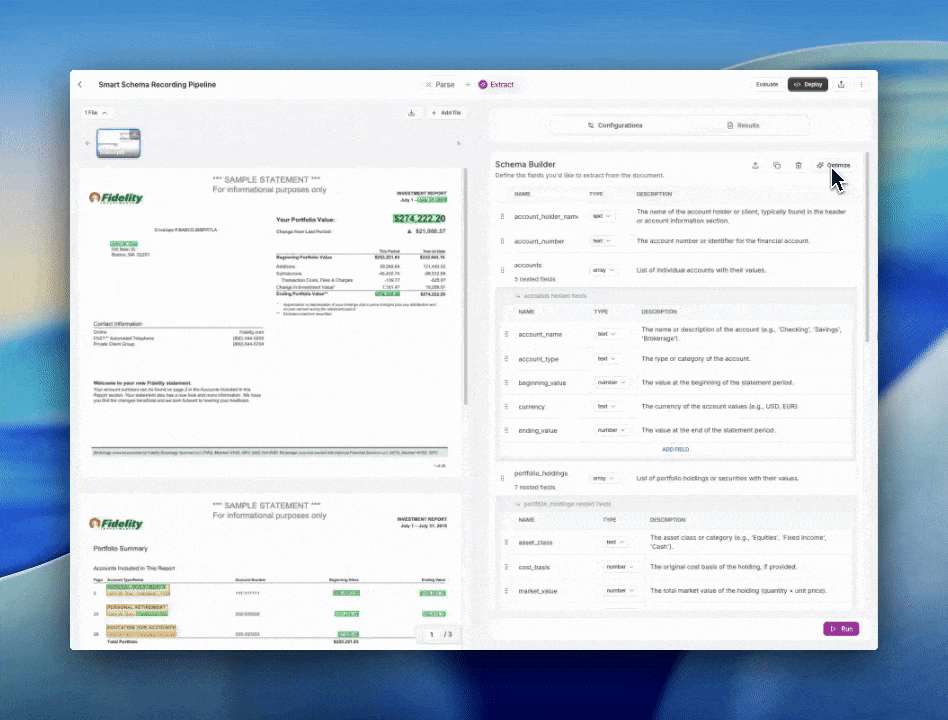Viewport: 948px width, 720px height.
Task: Select the document thumbnail in the file list
Action: point(118,143)
